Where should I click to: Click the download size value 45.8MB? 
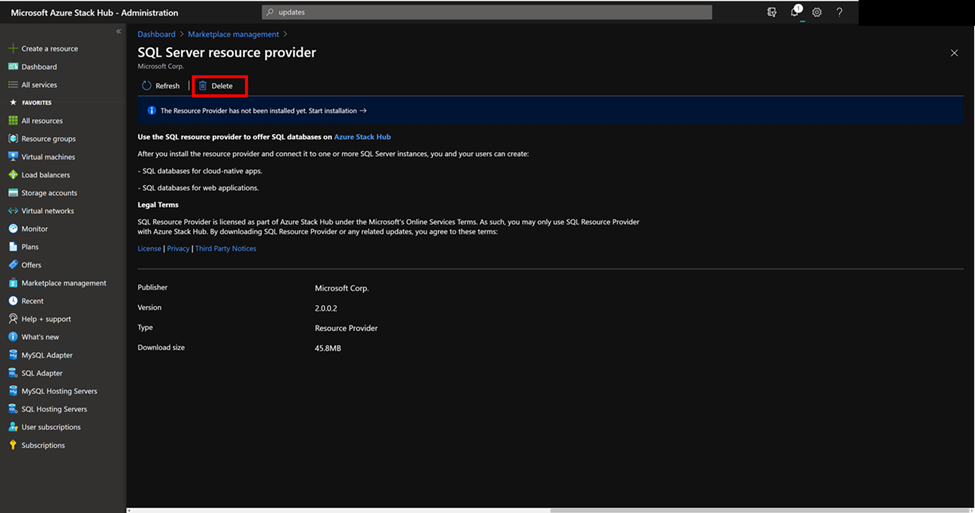(x=328, y=348)
